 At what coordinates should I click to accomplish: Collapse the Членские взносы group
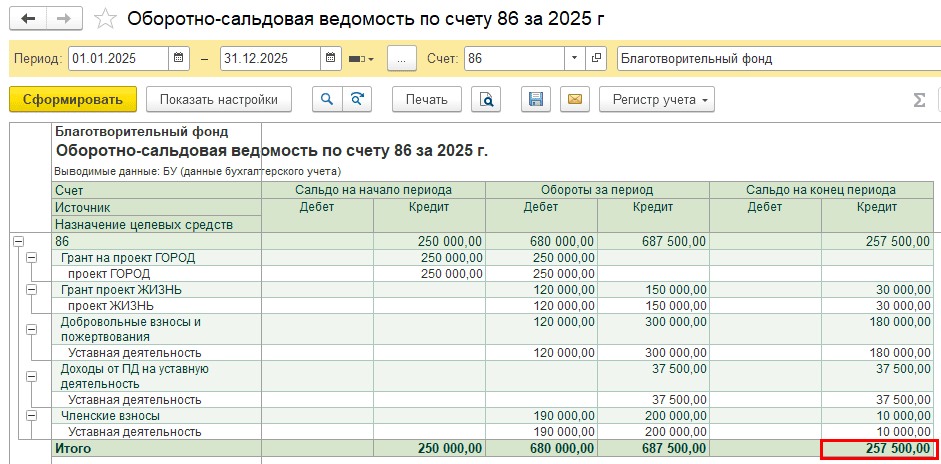click(x=31, y=415)
